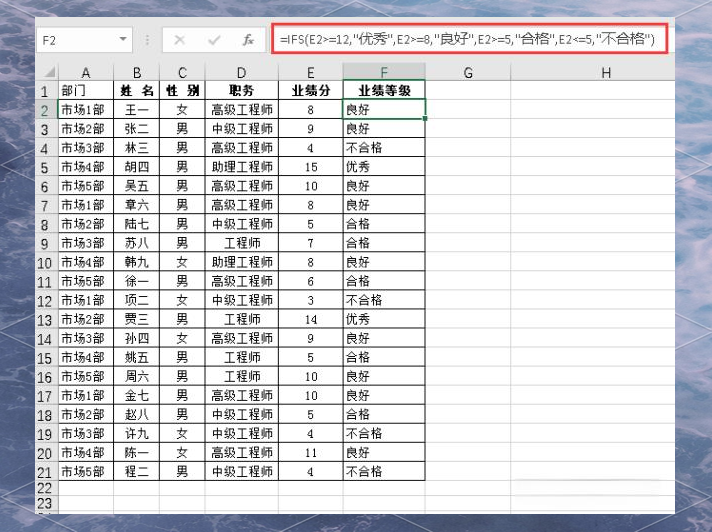Click 不合格 grade in 林三 row

point(384,148)
